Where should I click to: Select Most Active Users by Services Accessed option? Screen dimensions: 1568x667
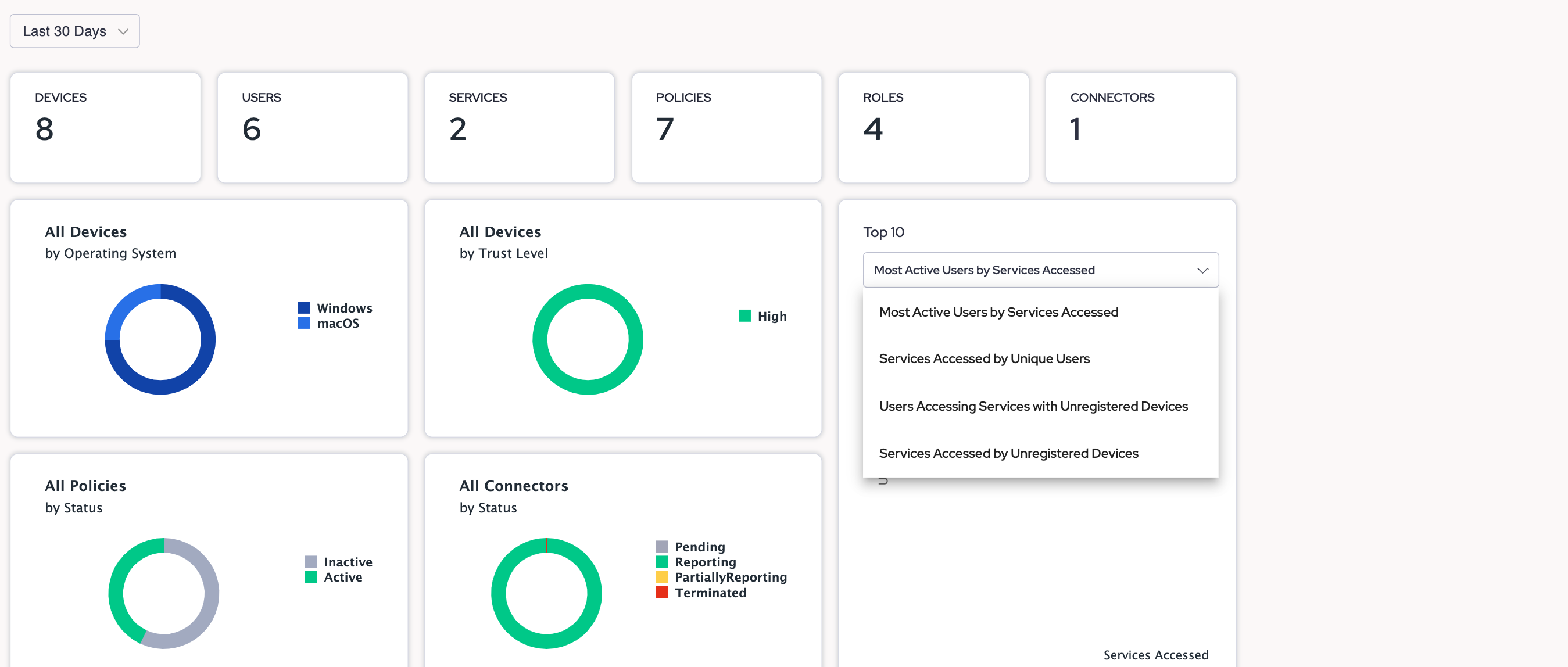[998, 312]
